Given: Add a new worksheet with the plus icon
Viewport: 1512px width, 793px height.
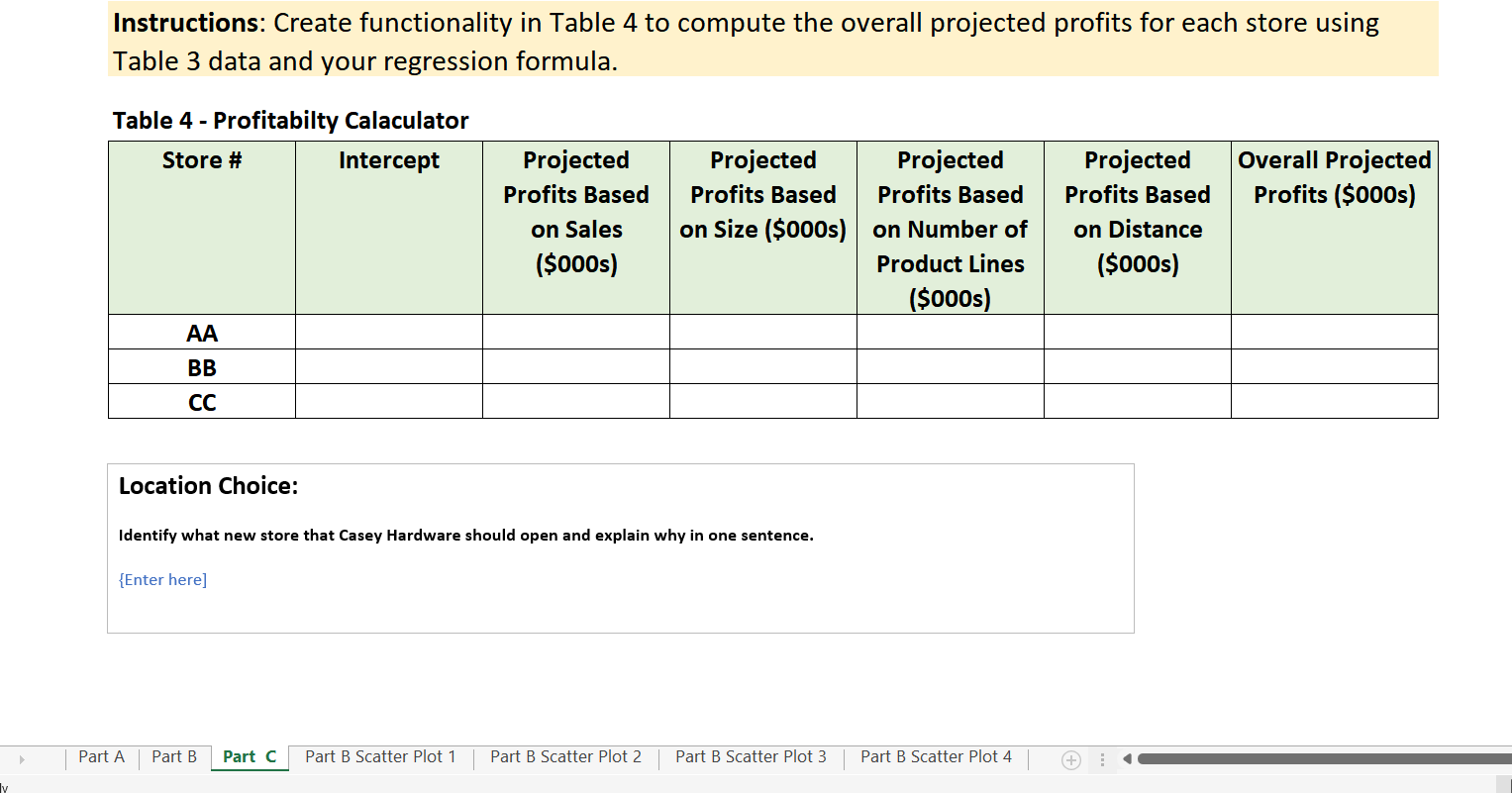Looking at the screenshot, I should 1070,757.
